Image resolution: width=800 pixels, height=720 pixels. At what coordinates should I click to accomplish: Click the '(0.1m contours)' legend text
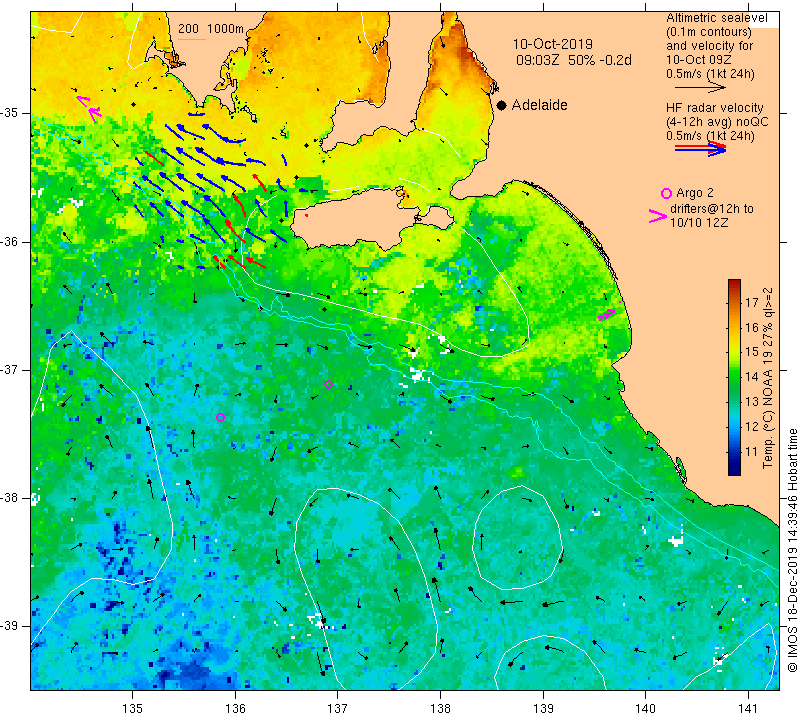[709, 32]
